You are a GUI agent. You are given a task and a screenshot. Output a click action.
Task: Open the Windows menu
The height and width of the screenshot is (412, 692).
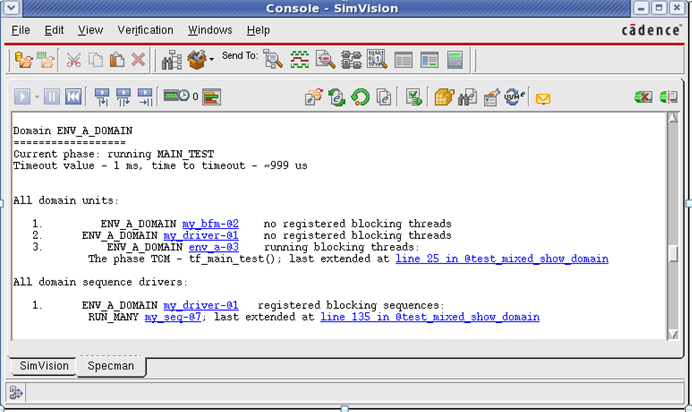[x=210, y=30]
